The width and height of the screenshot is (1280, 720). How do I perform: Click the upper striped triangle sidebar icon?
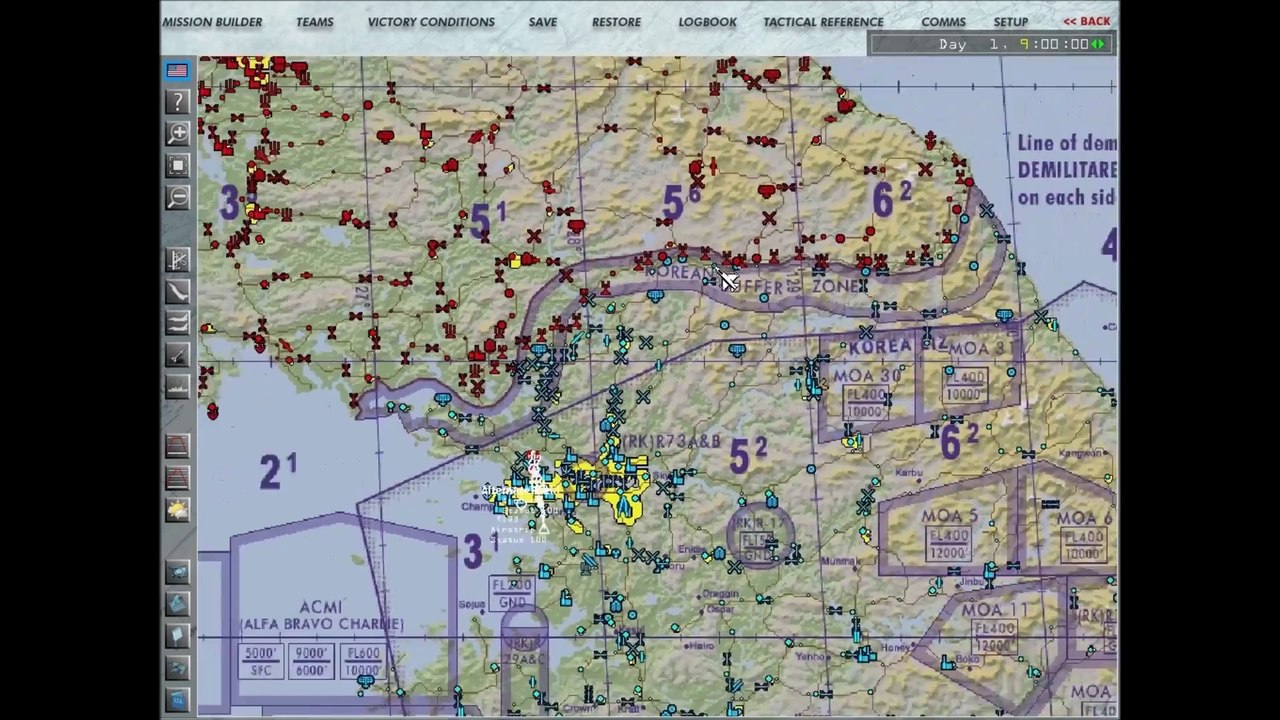pyautogui.click(x=178, y=446)
